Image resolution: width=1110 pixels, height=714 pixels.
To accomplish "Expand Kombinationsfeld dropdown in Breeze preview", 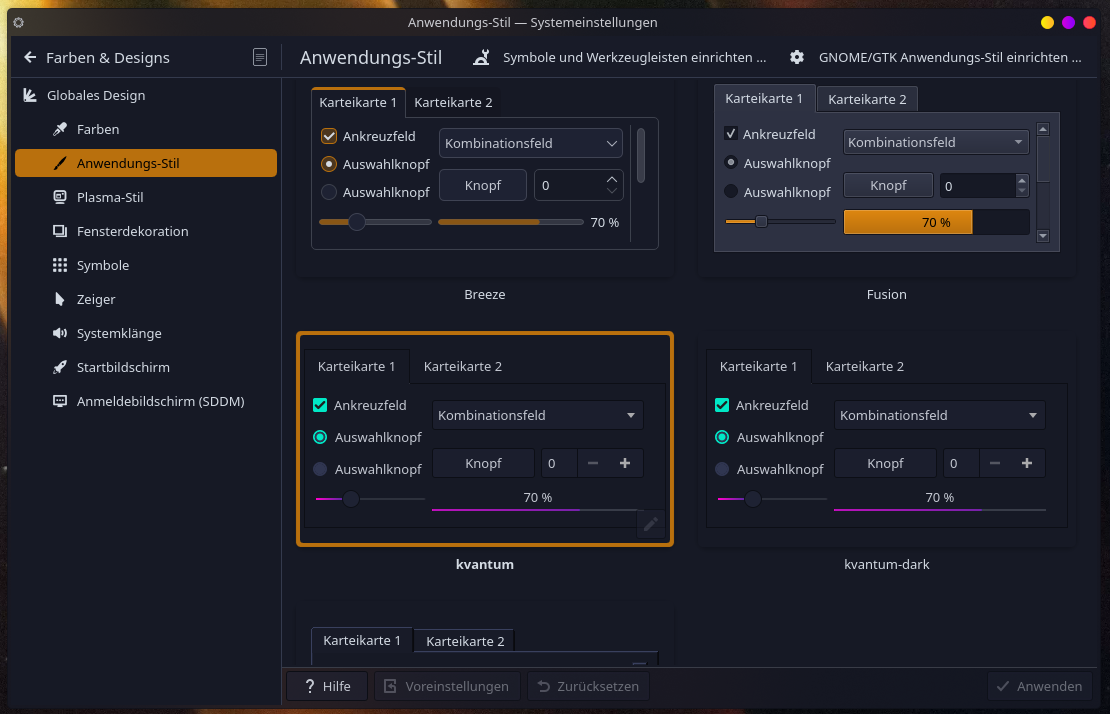I will point(530,143).
